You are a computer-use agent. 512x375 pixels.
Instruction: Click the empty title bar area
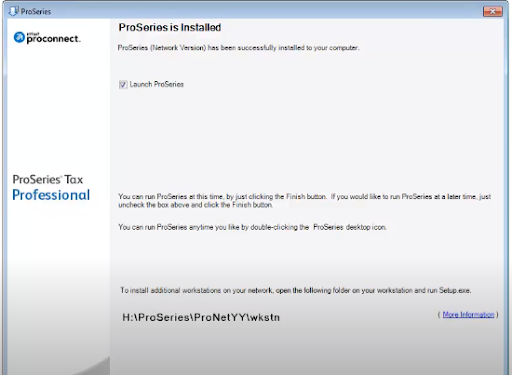pyautogui.click(x=267, y=11)
